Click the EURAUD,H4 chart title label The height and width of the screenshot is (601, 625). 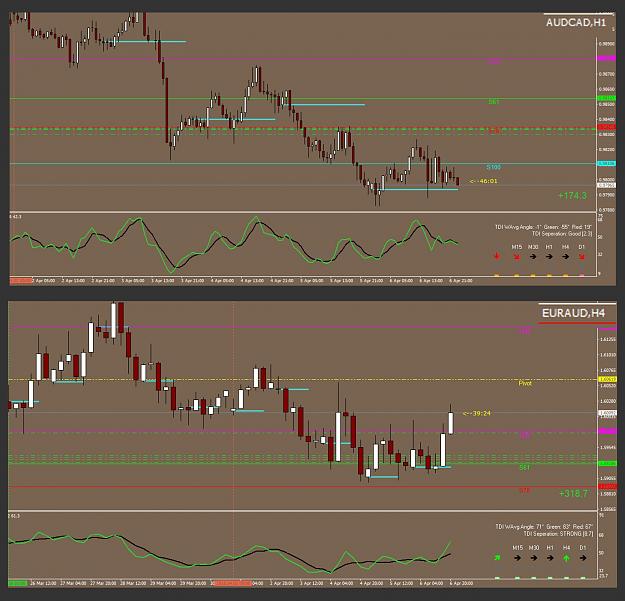click(x=573, y=313)
